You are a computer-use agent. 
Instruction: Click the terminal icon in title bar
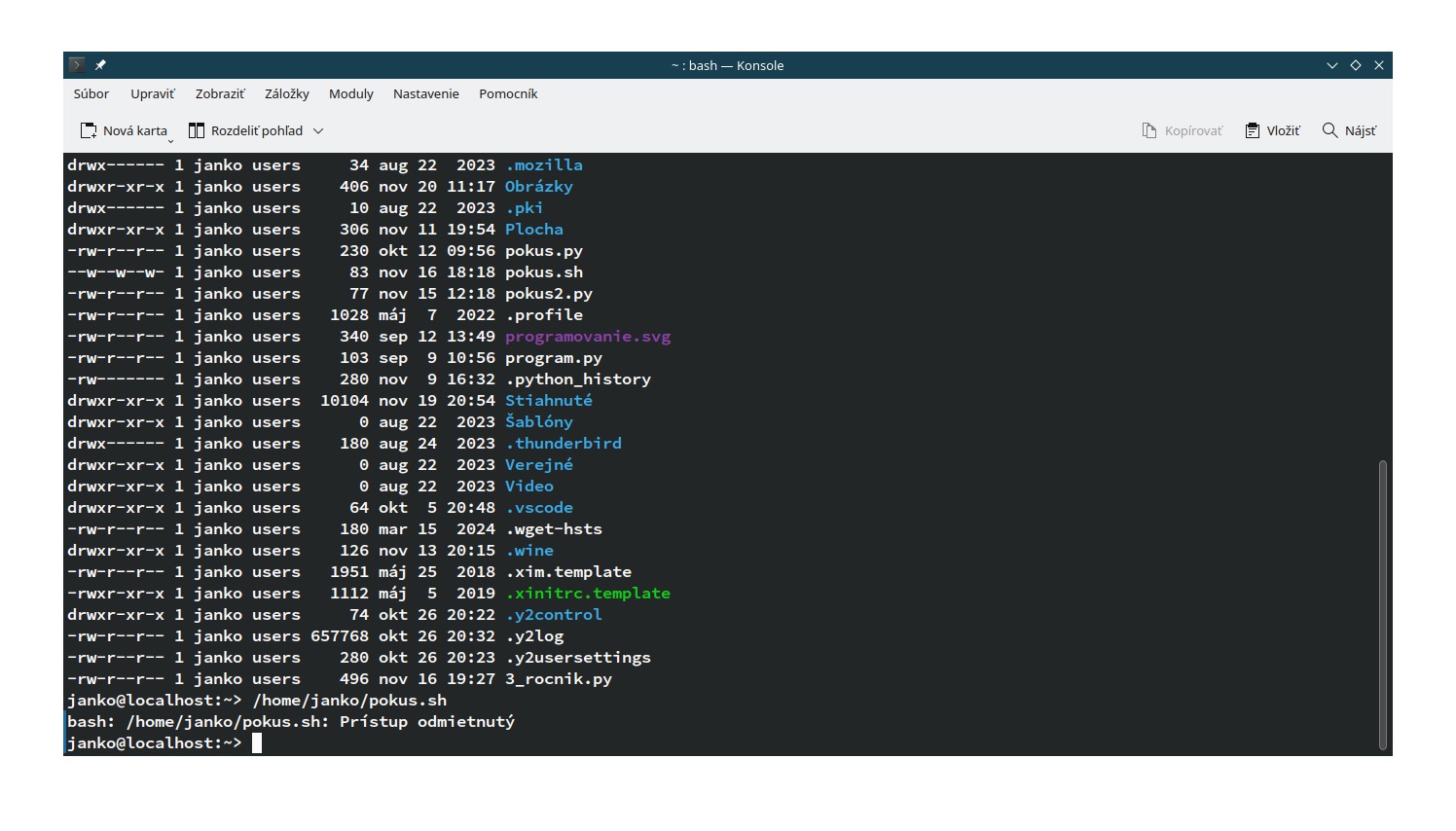click(77, 65)
